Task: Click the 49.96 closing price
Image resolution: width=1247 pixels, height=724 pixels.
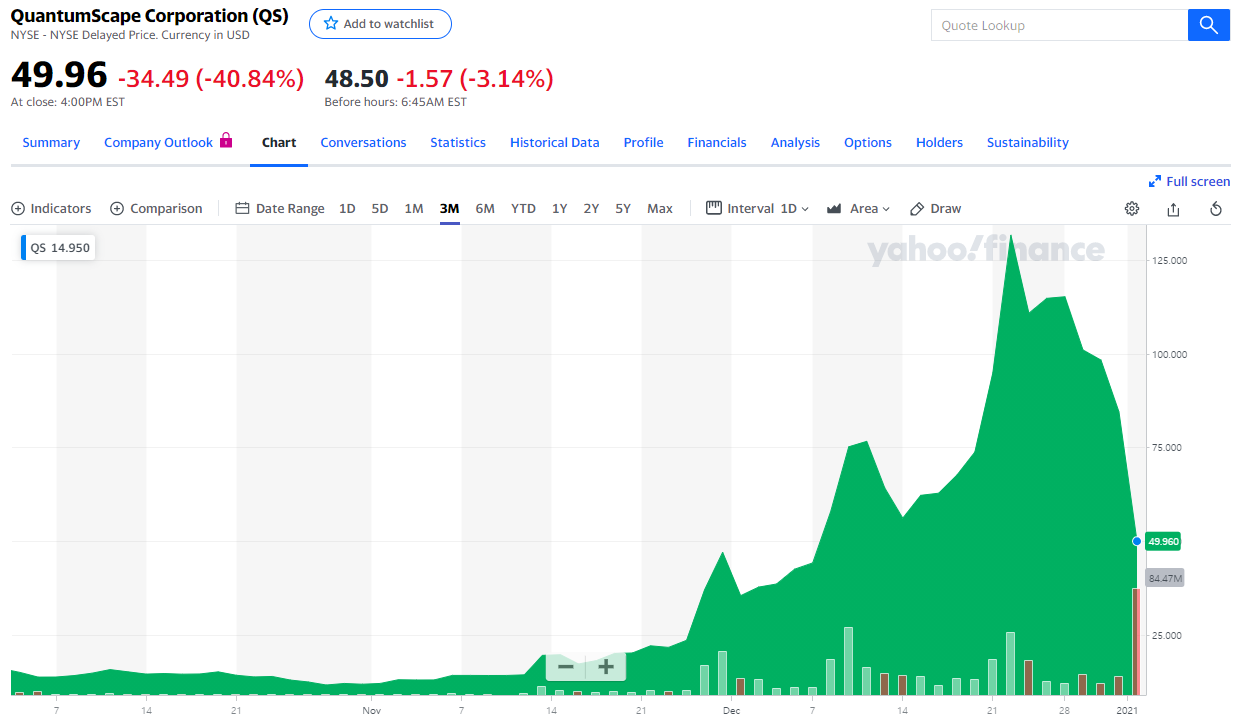Action: 59,76
